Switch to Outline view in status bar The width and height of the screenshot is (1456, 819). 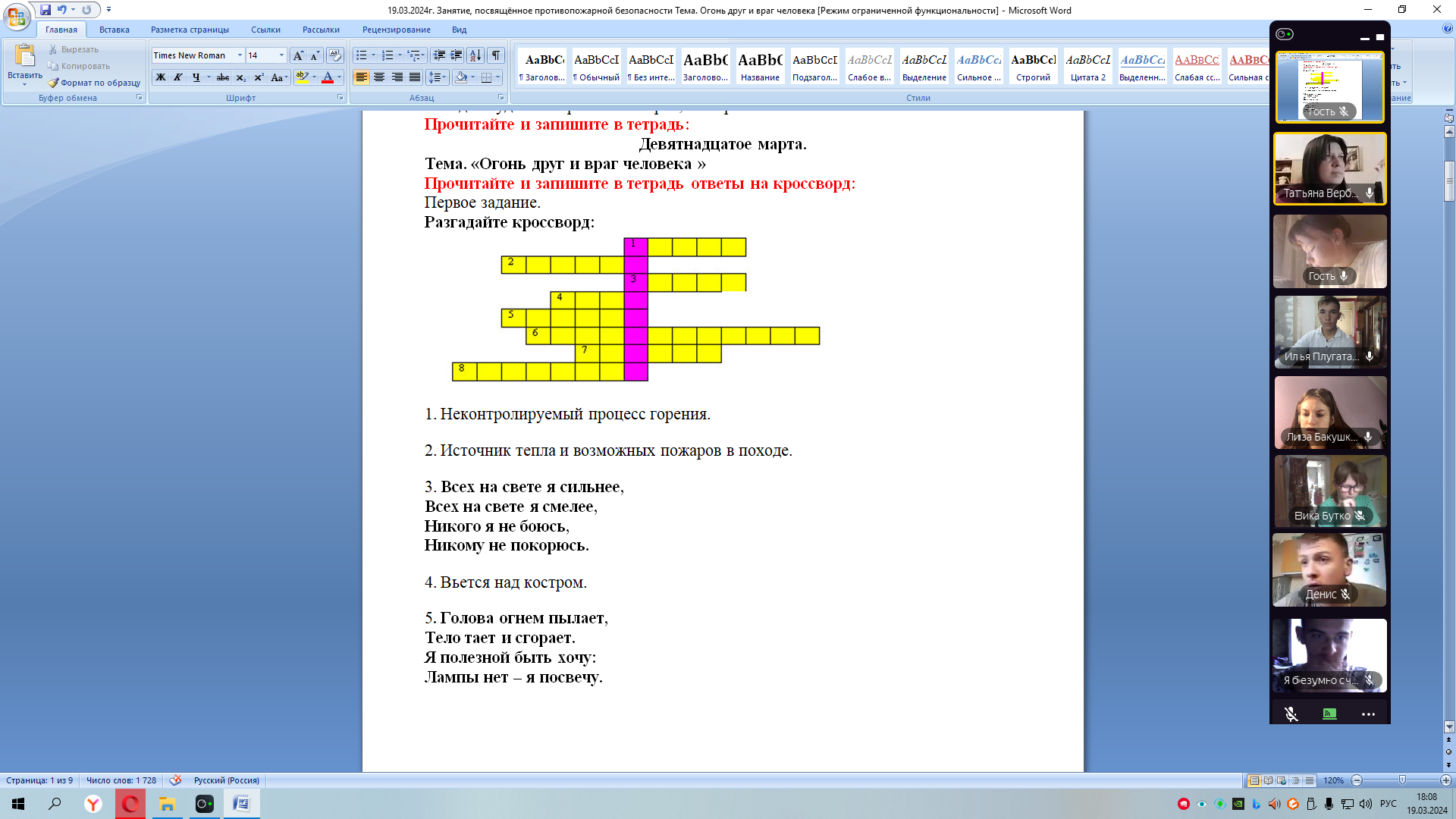[x=1295, y=780]
